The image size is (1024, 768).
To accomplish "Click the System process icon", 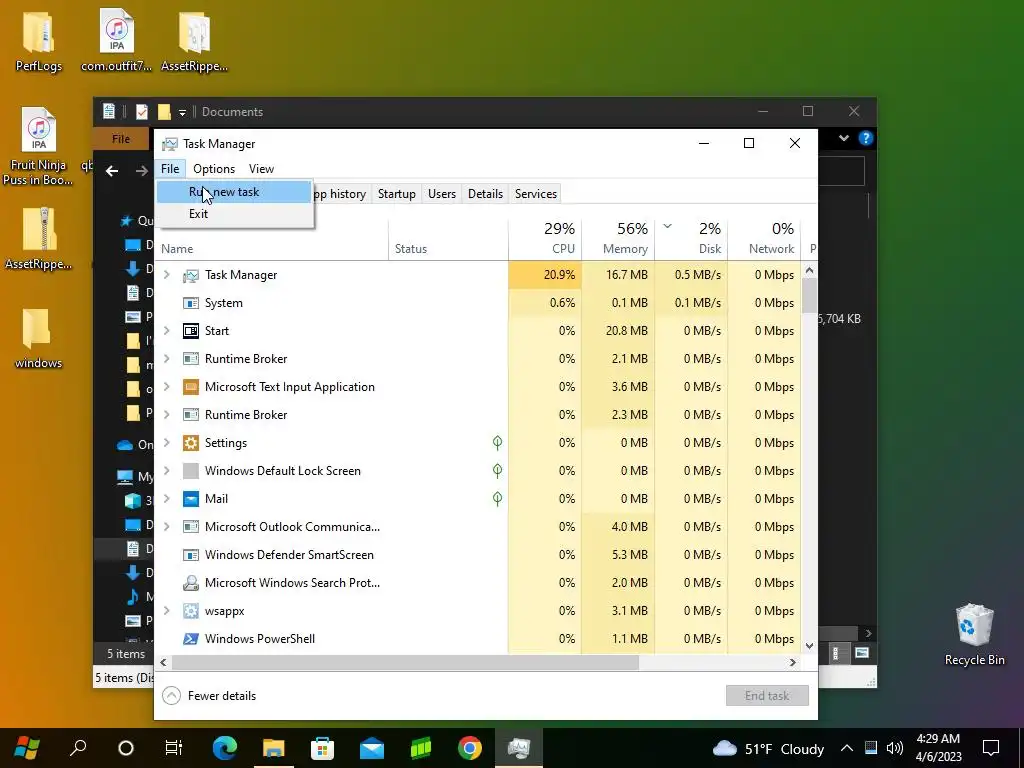I will click(x=191, y=303).
